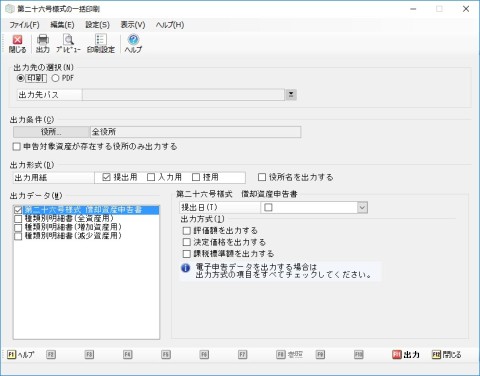The width and height of the screenshot is (480, 376).
Task: Click the 出力 printer toolbar icon
Action: pyautogui.click(x=43, y=44)
